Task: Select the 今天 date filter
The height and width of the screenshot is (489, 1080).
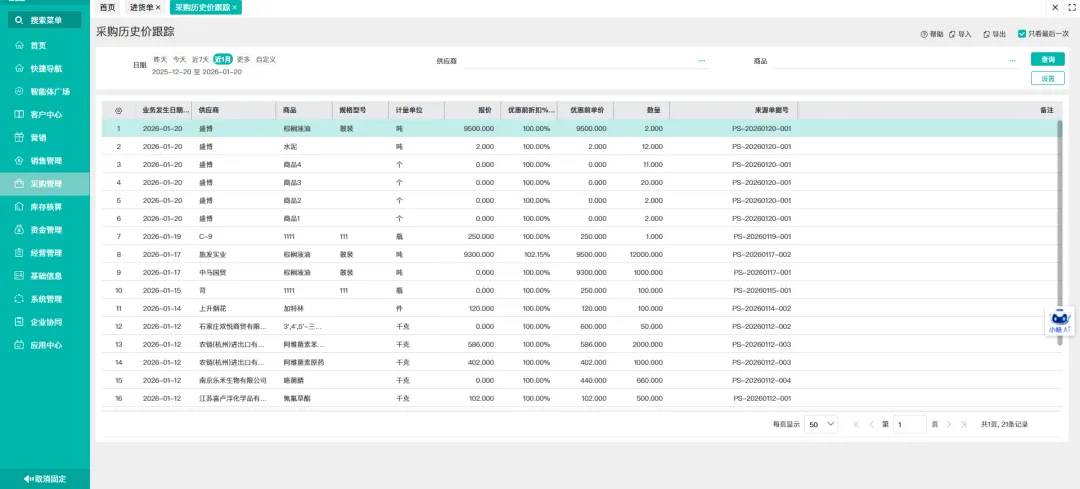Action: [x=179, y=59]
